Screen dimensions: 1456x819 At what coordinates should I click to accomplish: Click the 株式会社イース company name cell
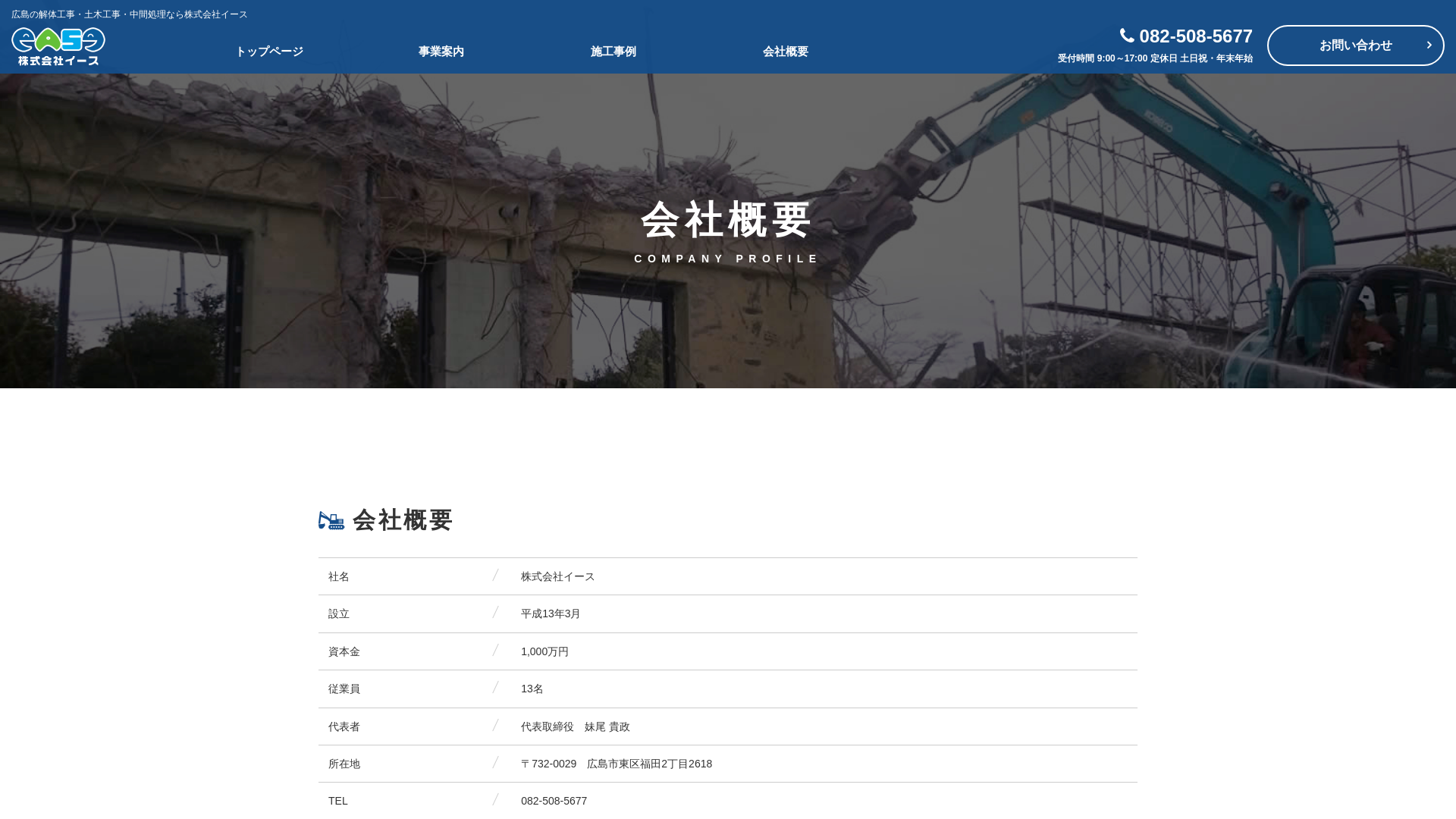tap(557, 577)
